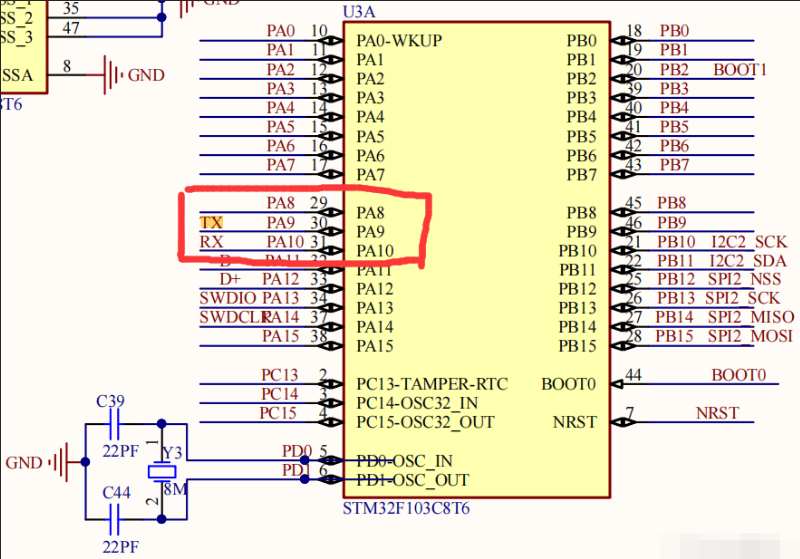Select the I2C2_SDA net label
The image size is (800, 559).
[748, 261]
